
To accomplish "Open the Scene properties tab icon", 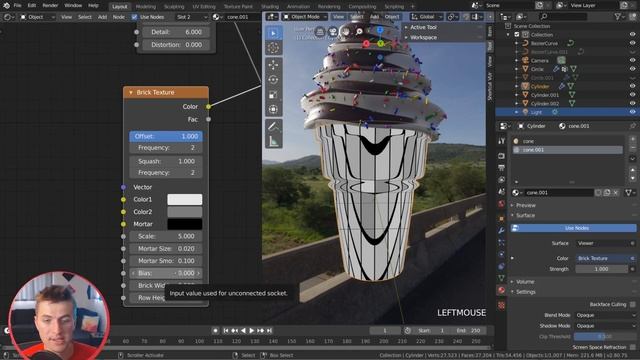I will point(502,191).
